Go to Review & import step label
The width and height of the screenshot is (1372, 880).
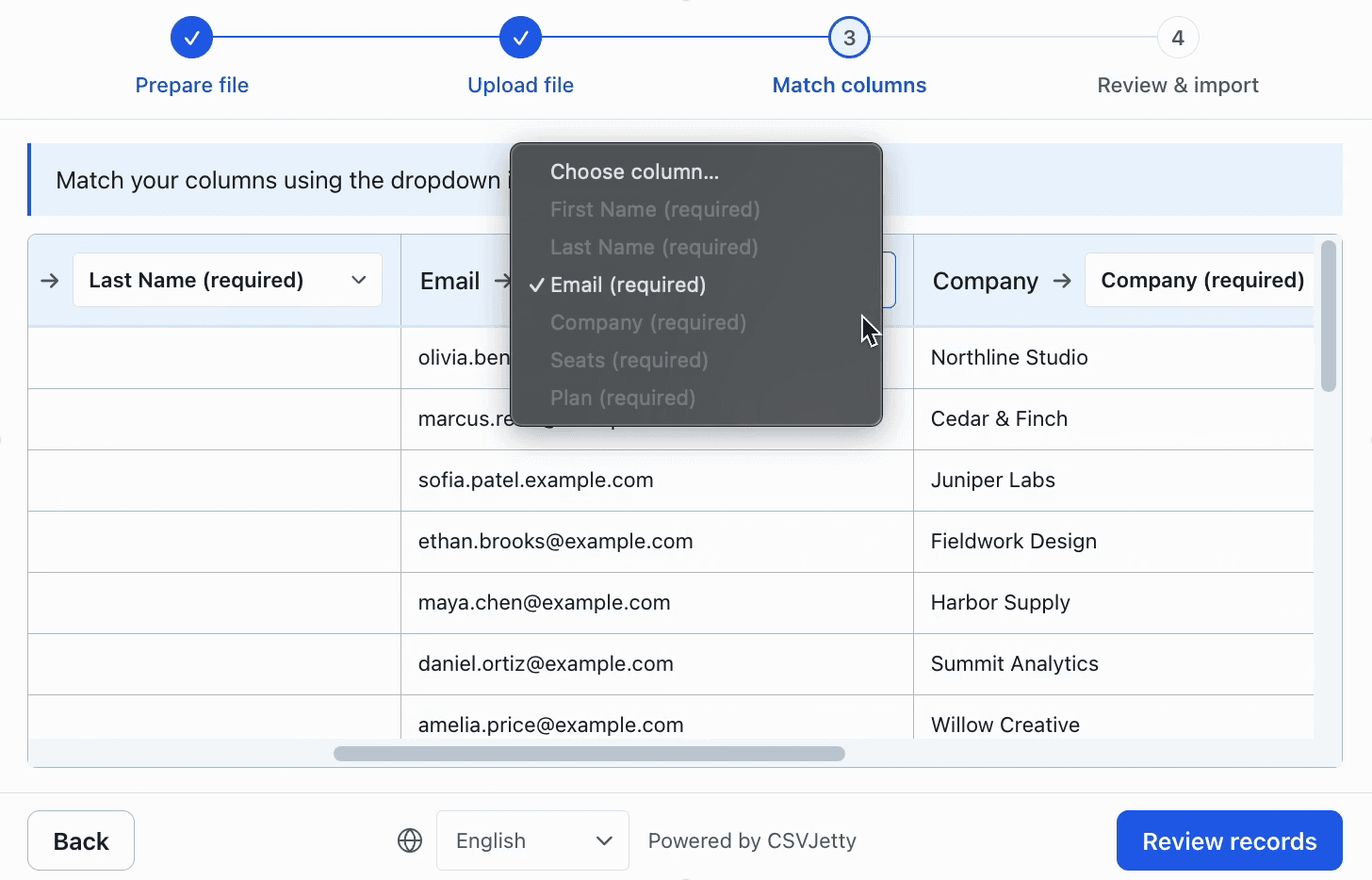pos(1178,85)
